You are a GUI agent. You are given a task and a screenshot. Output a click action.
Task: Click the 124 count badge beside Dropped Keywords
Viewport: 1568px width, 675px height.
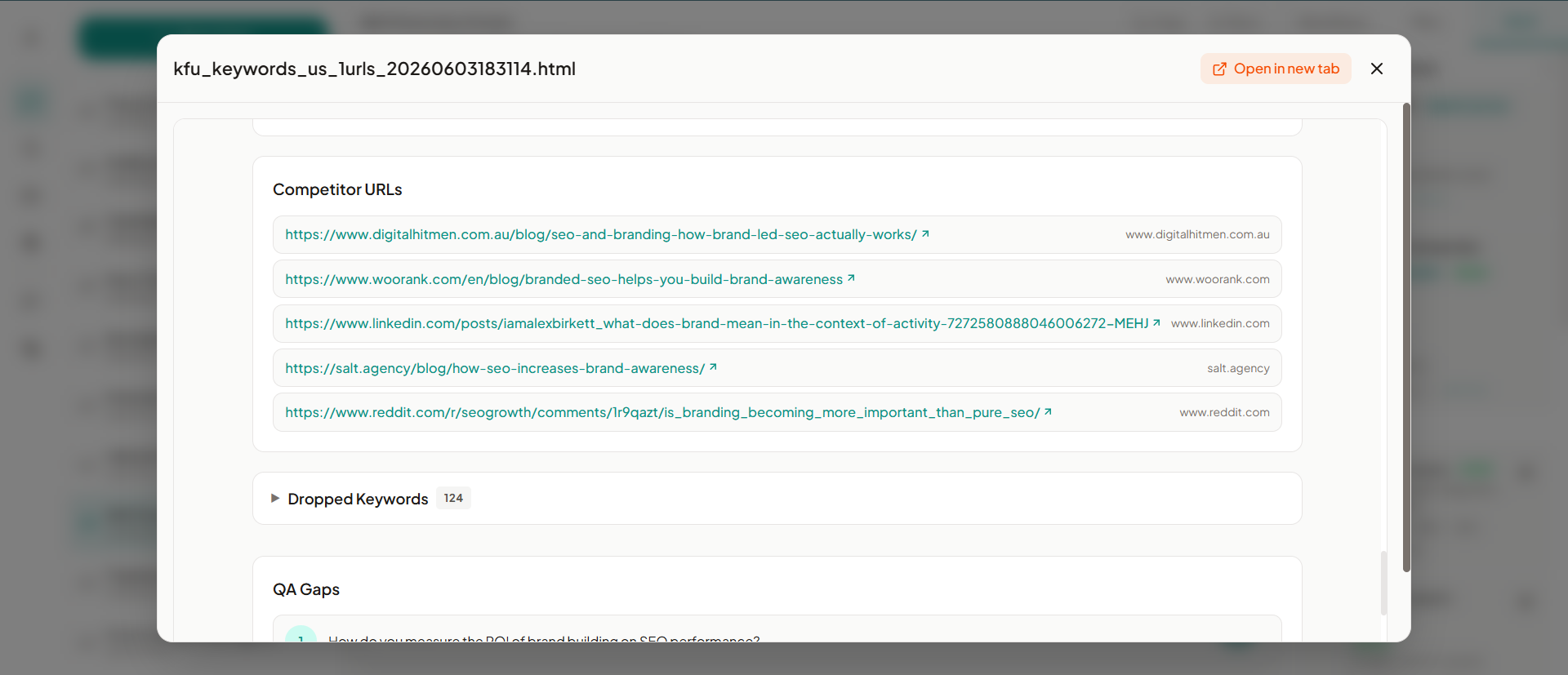[453, 498]
